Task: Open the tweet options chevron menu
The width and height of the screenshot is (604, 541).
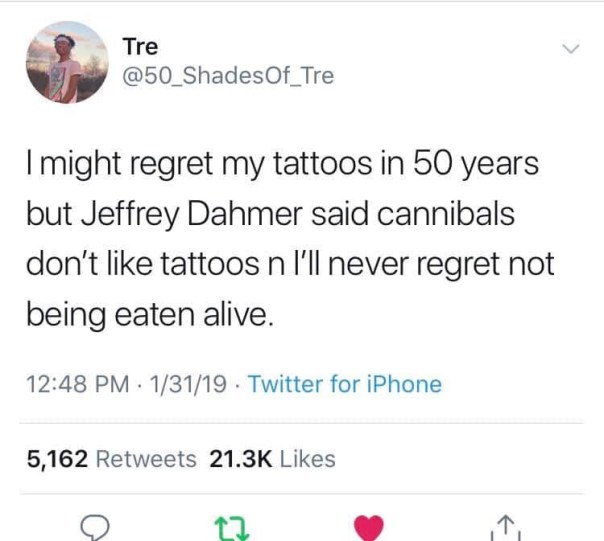Action: click(570, 49)
